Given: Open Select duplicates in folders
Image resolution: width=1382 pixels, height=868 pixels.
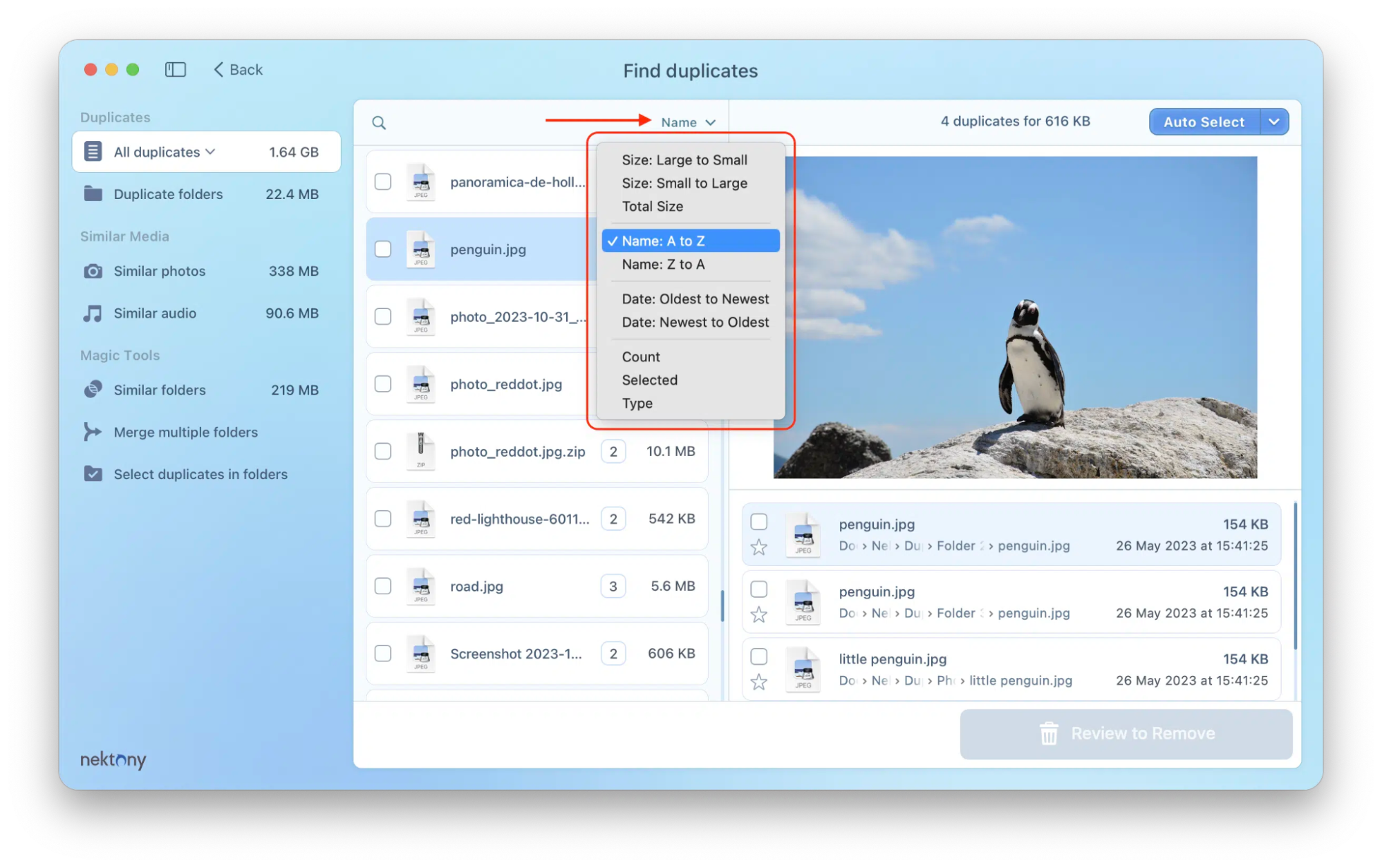Looking at the screenshot, I should click(200, 474).
